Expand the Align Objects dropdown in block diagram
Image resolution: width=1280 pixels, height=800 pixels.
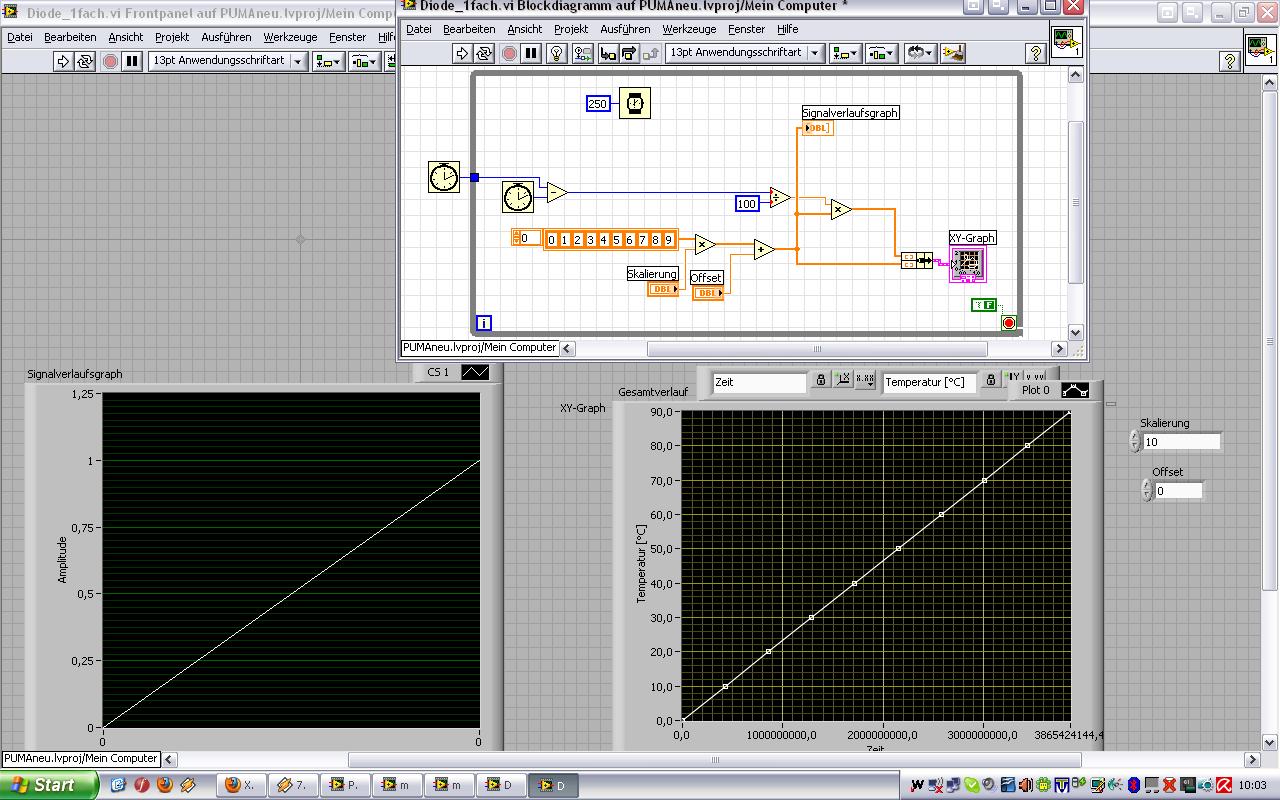tap(846, 53)
